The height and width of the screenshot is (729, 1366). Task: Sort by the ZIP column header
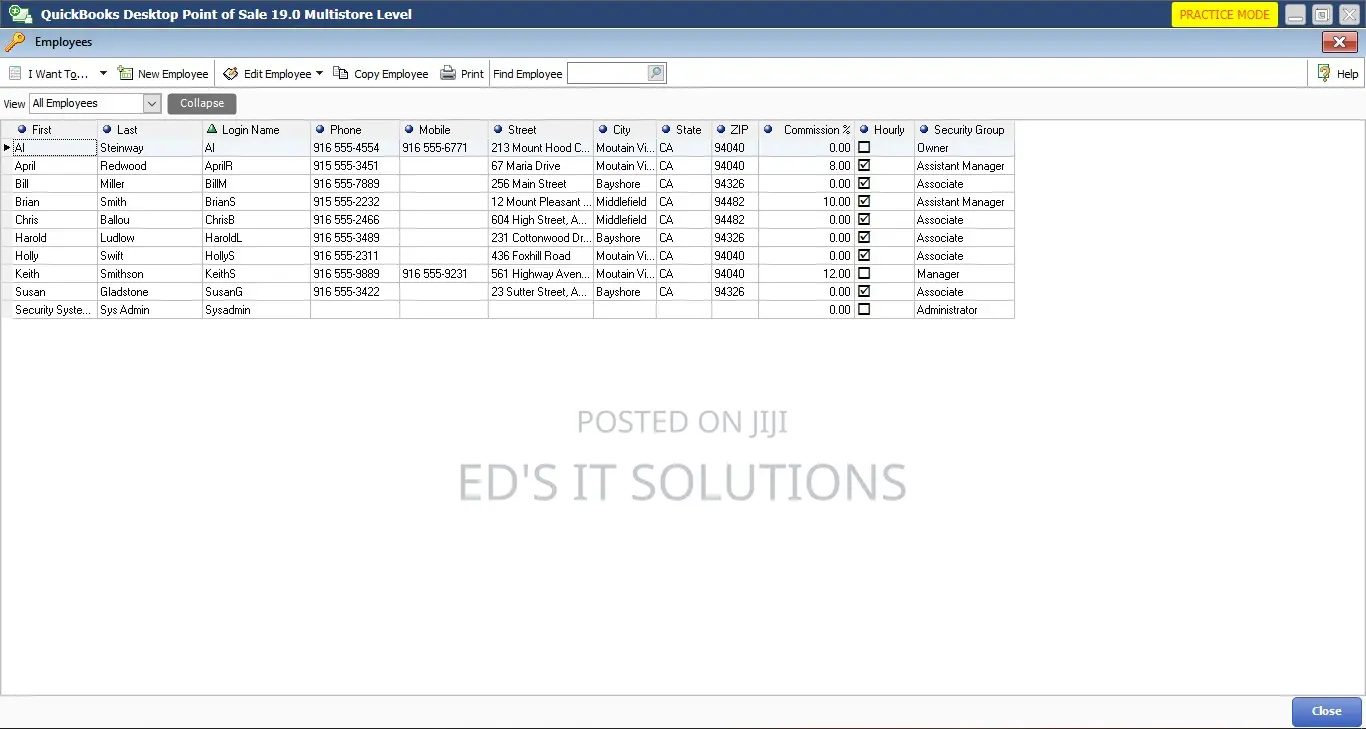click(x=735, y=130)
